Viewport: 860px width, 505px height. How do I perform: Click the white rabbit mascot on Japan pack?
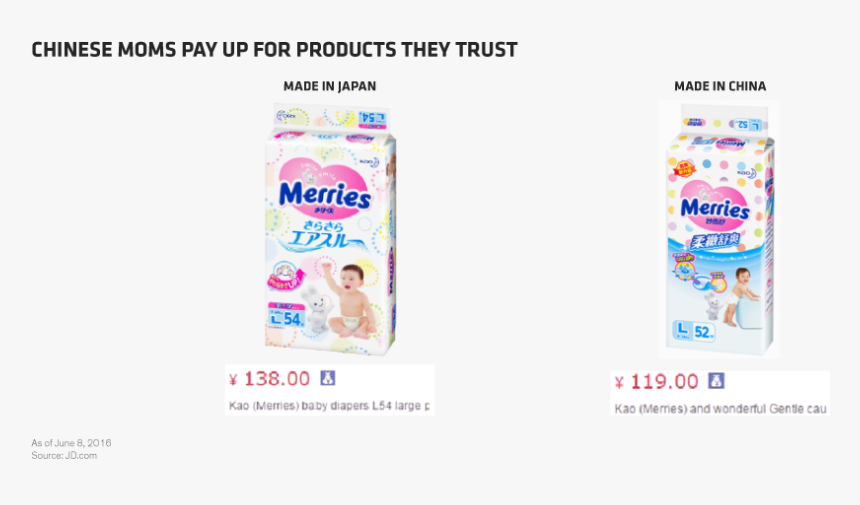(318, 309)
